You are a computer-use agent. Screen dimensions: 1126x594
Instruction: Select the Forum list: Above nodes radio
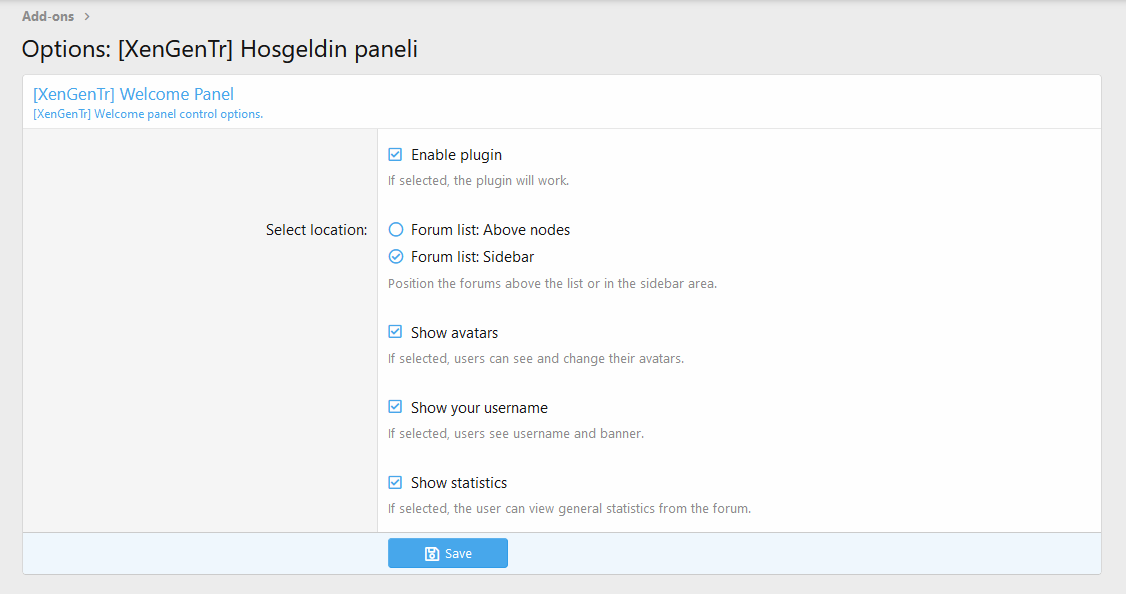[x=395, y=230]
